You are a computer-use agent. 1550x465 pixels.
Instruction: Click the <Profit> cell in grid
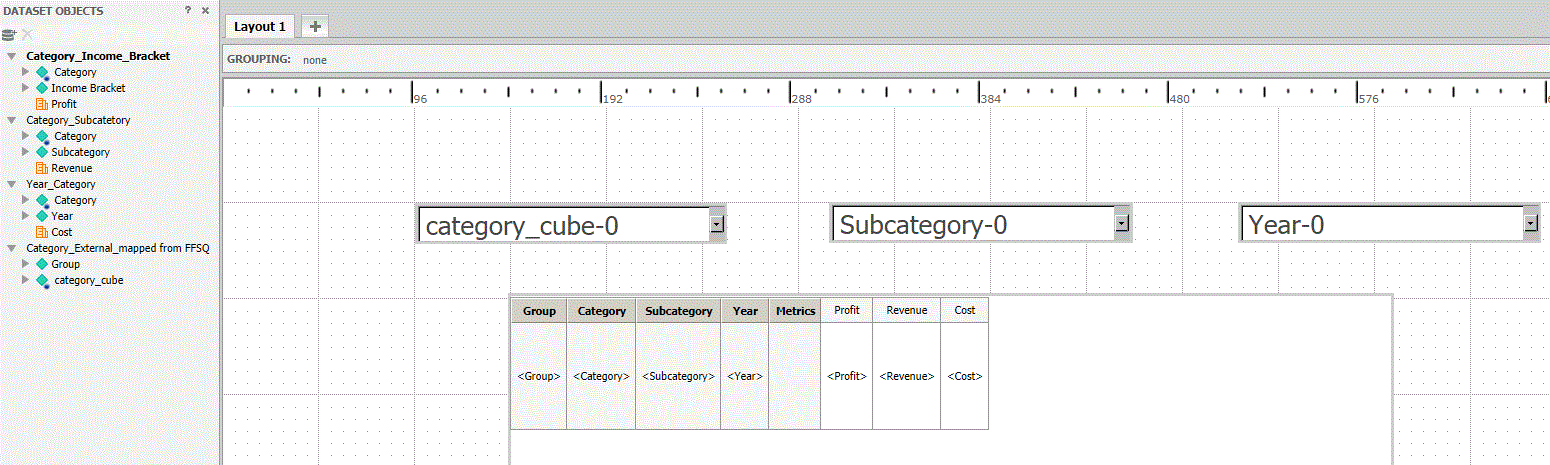(847, 376)
